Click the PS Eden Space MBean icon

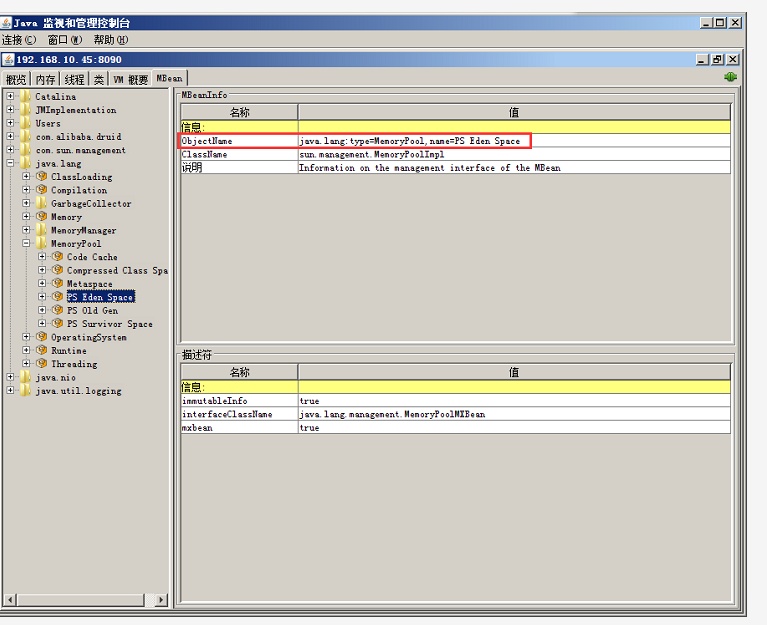58,297
